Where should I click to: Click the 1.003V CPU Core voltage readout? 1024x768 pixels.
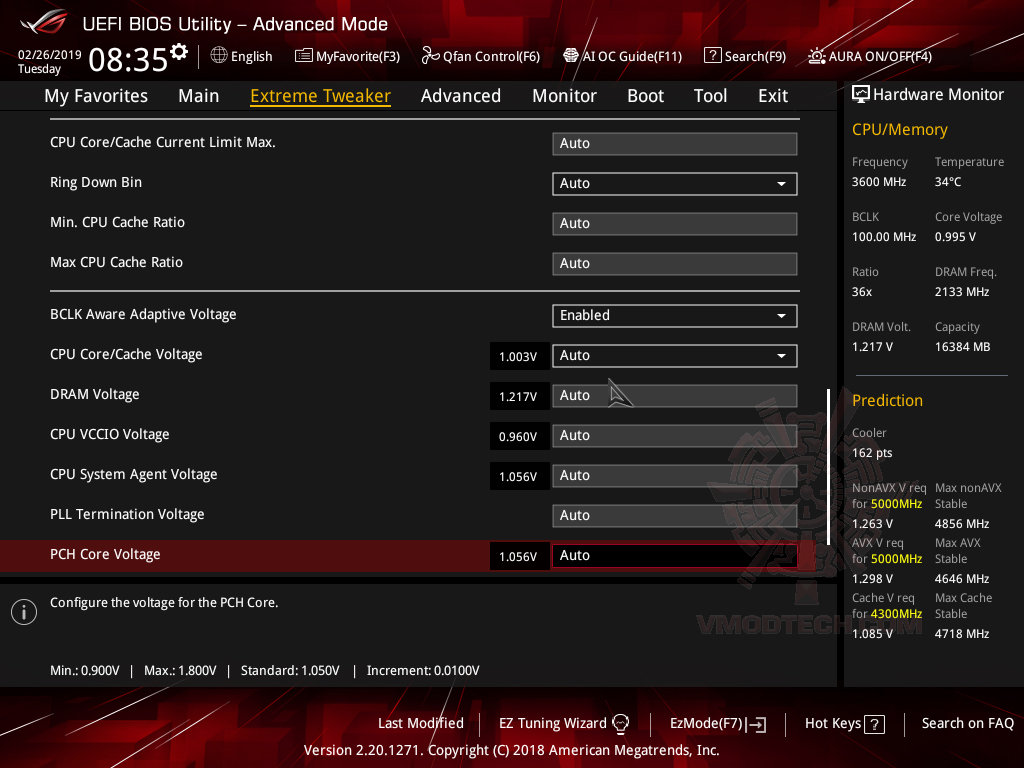click(x=519, y=357)
